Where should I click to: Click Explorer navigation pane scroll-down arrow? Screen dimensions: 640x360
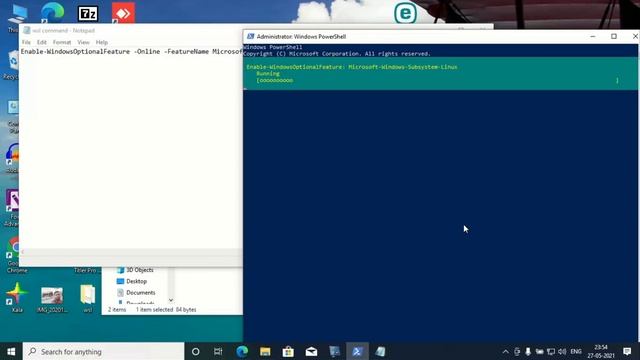tap(171, 300)
